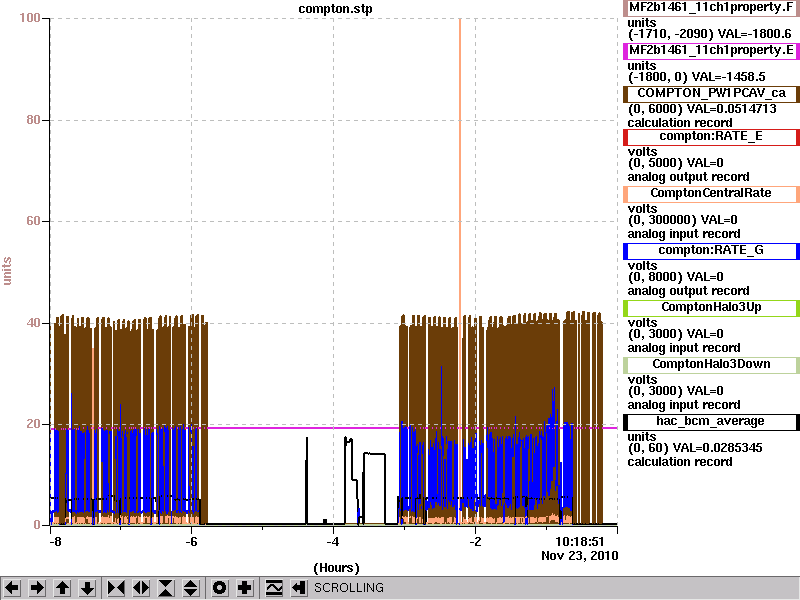800x600 pixels.
Task: Select the magenta MF2b1461_11ch1property.E curve label
Action: pyautogui.click(x=711, y=51)
